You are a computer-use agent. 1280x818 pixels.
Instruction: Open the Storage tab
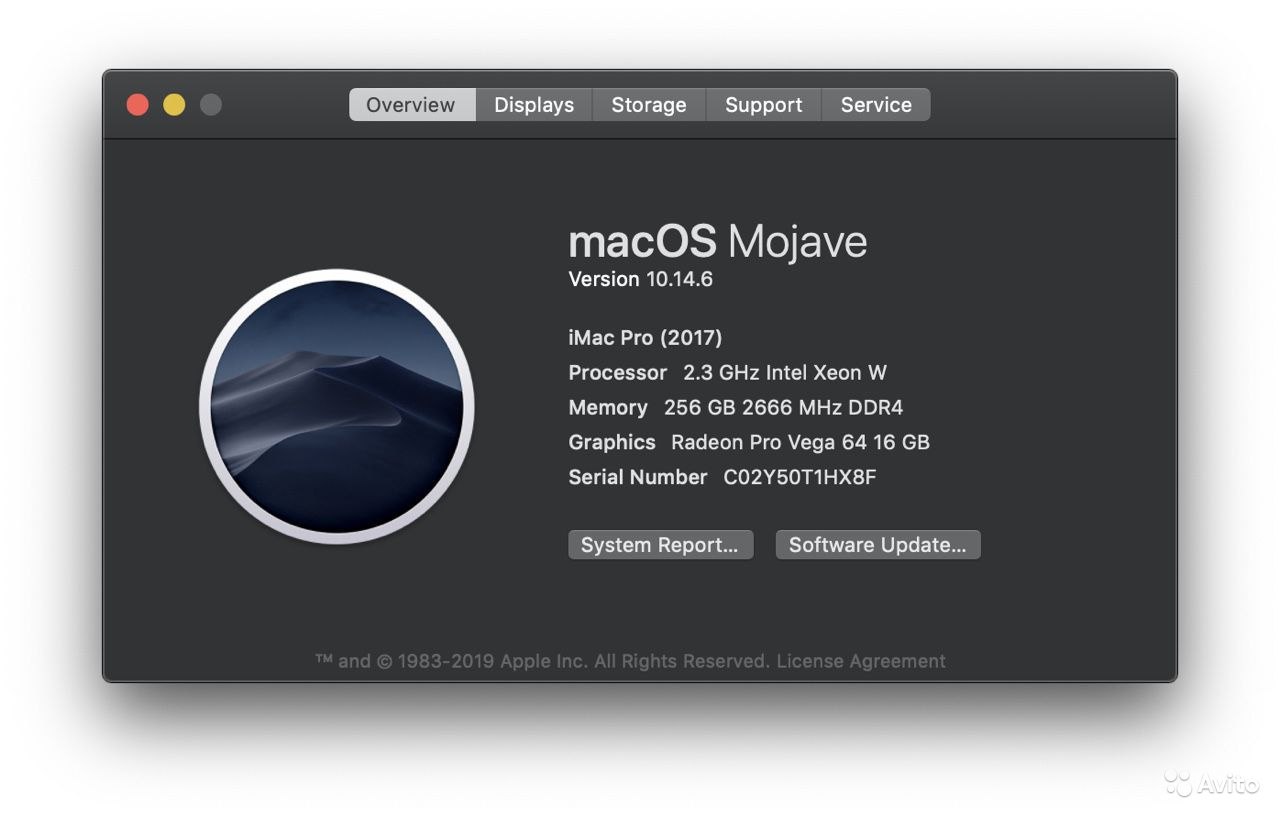point(649,105)
